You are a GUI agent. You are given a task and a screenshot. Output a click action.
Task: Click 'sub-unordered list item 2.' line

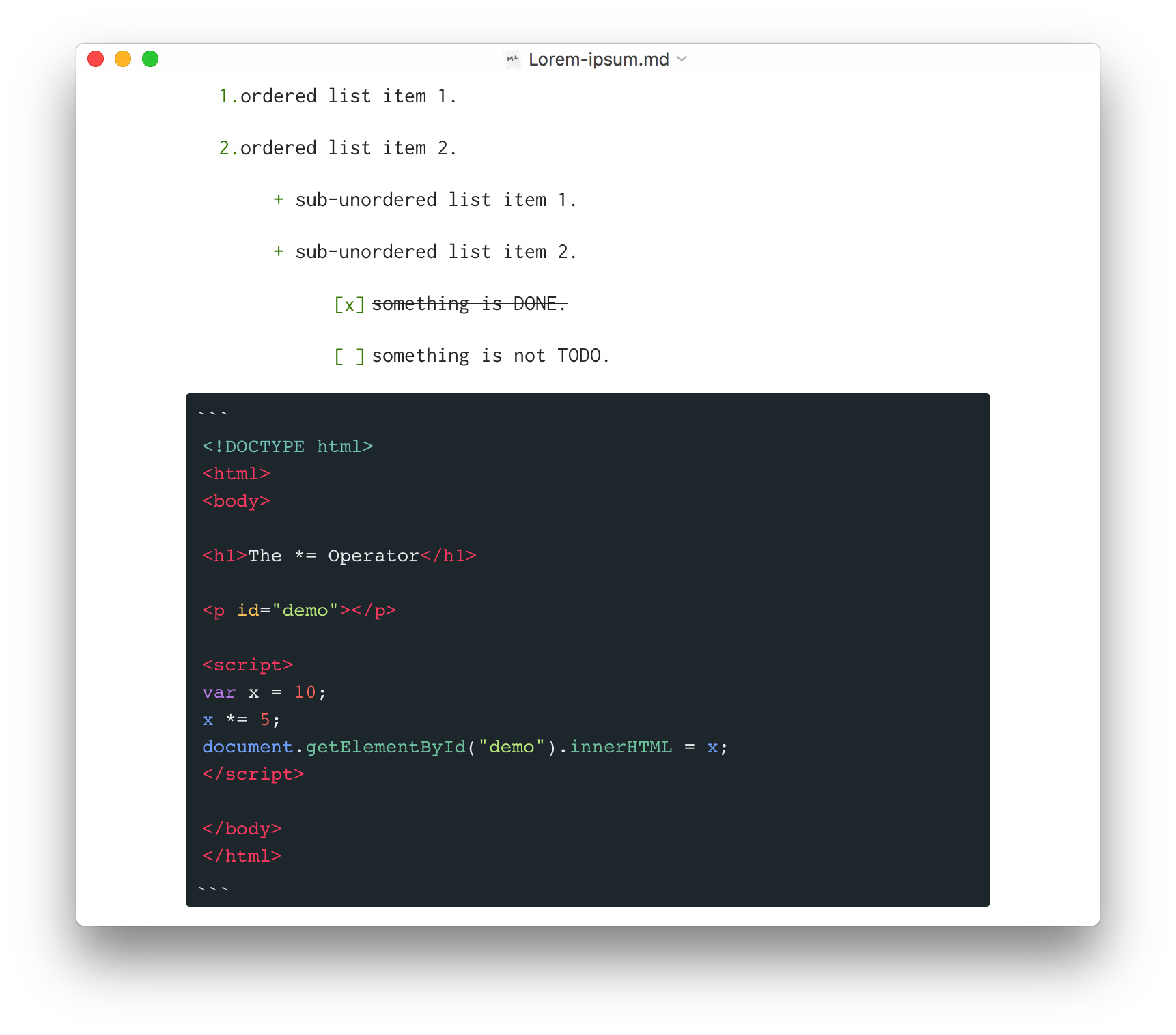[436, 252]
